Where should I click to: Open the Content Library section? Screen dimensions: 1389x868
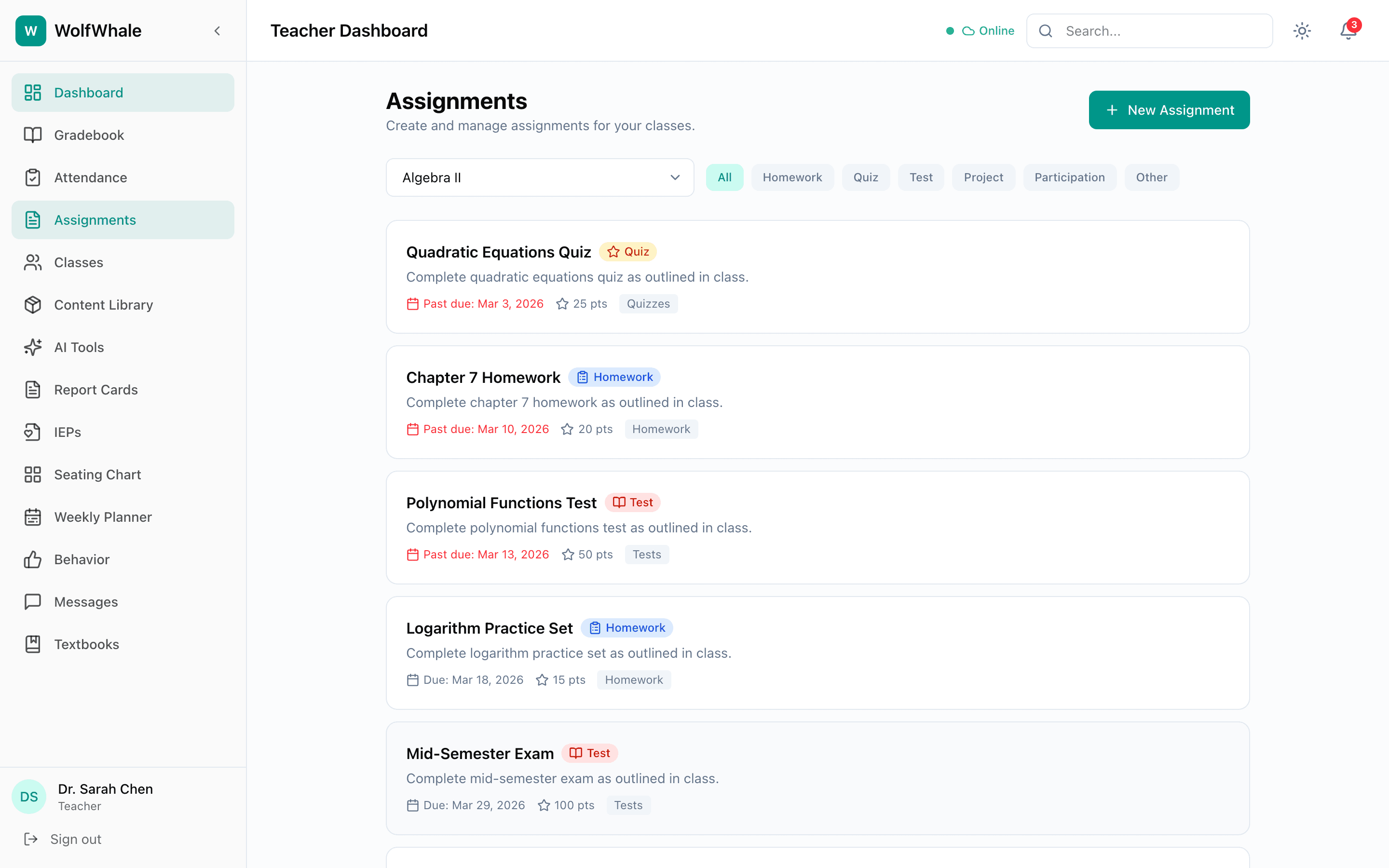(x=103, y=305)
